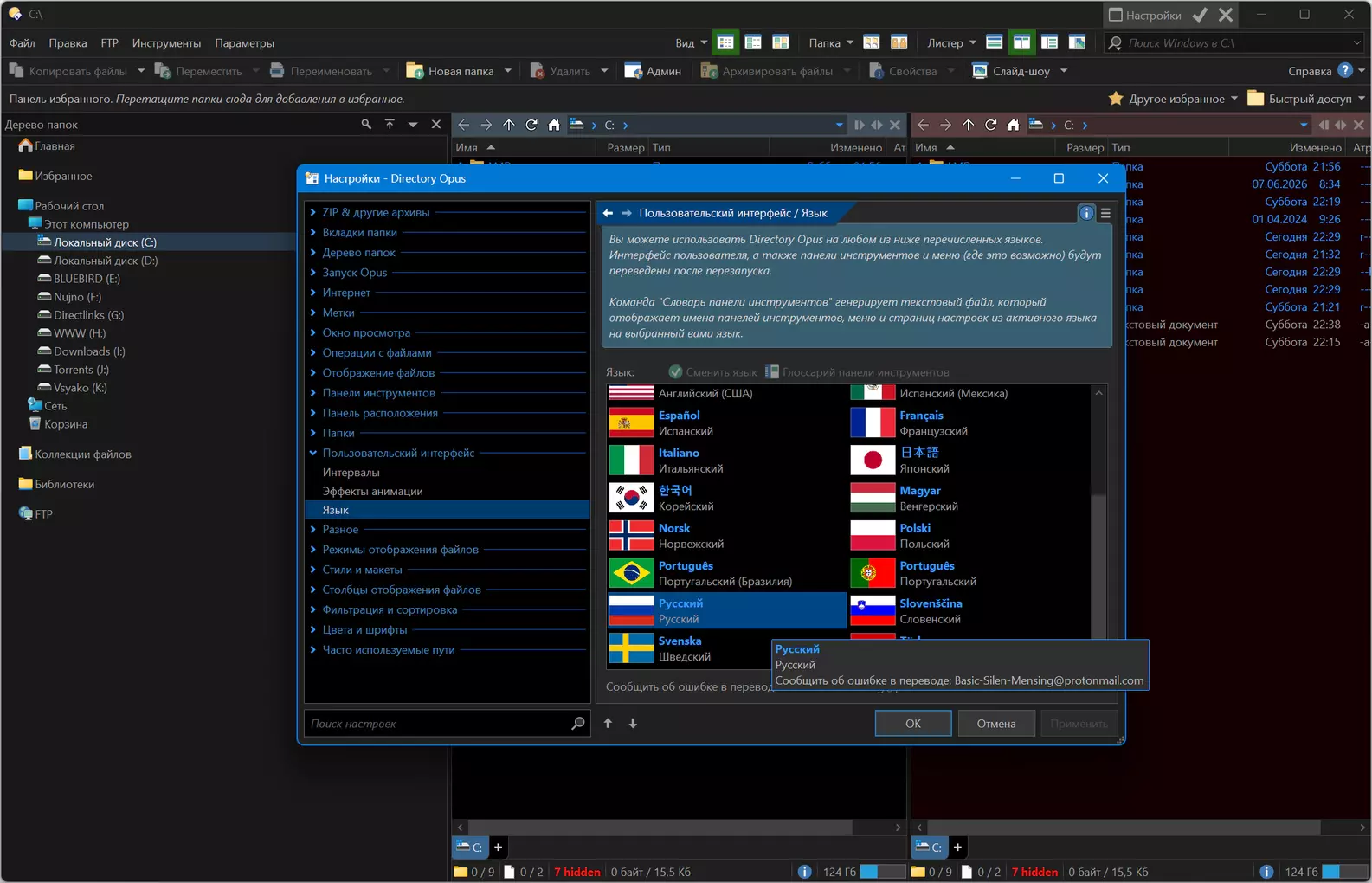The height and width of the screenshot is (883, 1372).
Task: Click the refresh icon in the left file pane
Action: [531, 125]
